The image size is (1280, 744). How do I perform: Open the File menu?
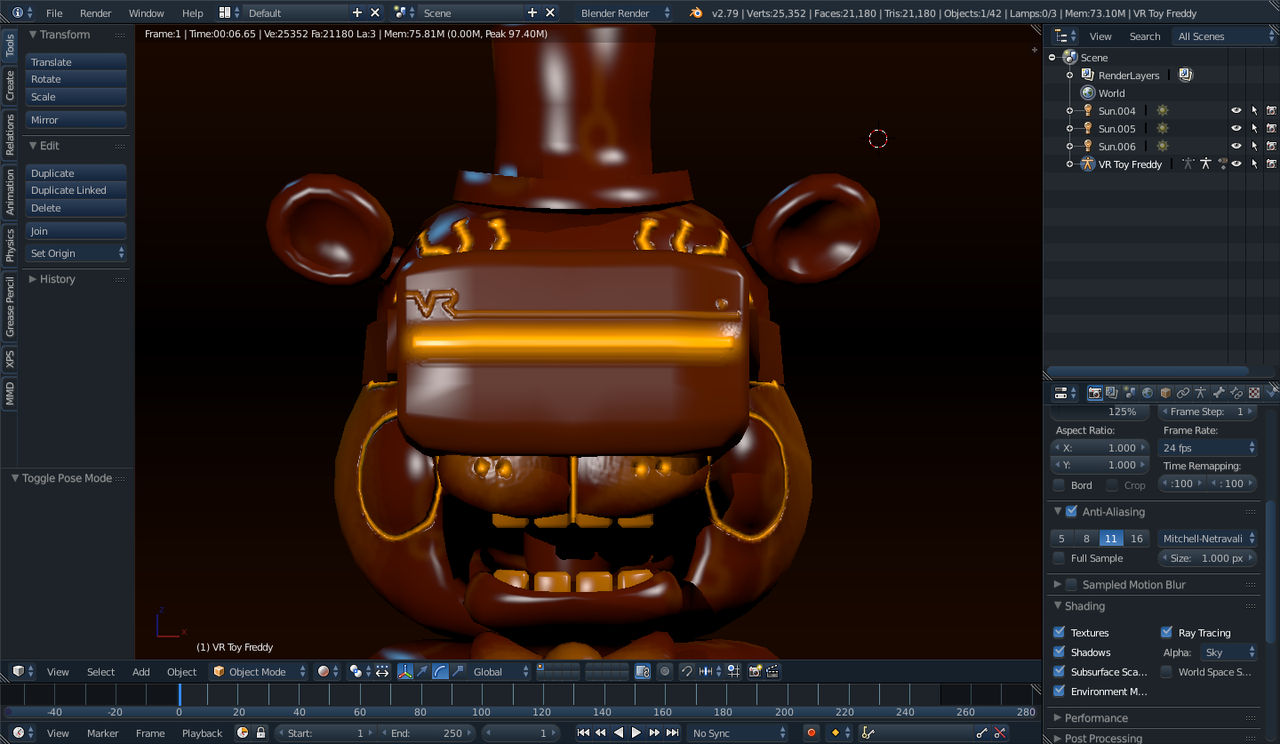click(x=54, y=13)
